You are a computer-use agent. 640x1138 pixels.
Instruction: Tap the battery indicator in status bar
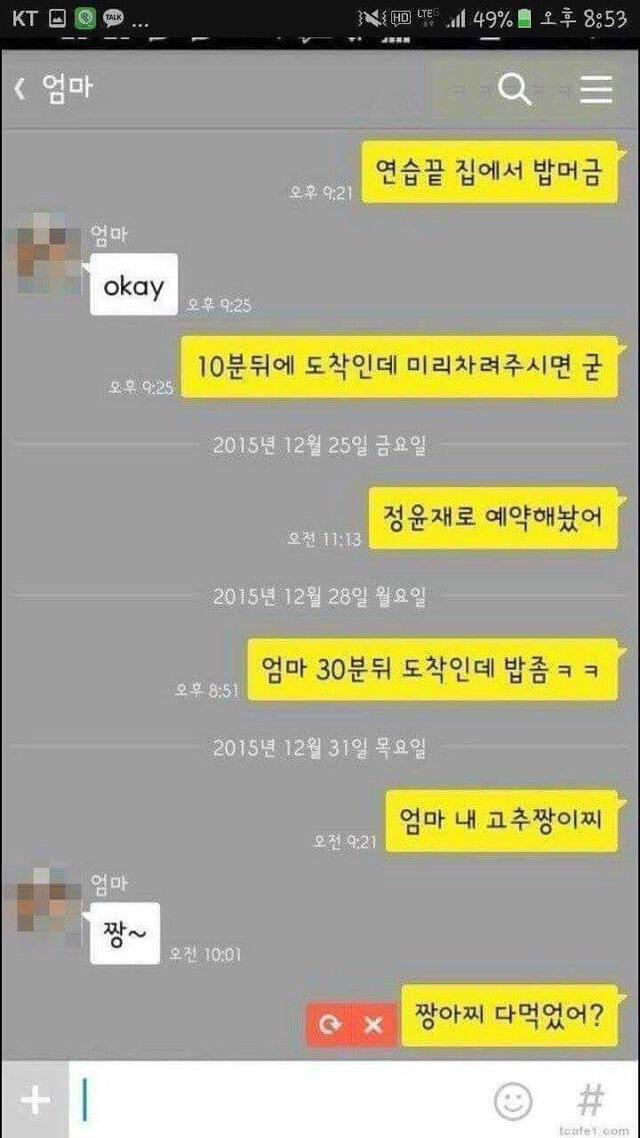tap(525, 18)
